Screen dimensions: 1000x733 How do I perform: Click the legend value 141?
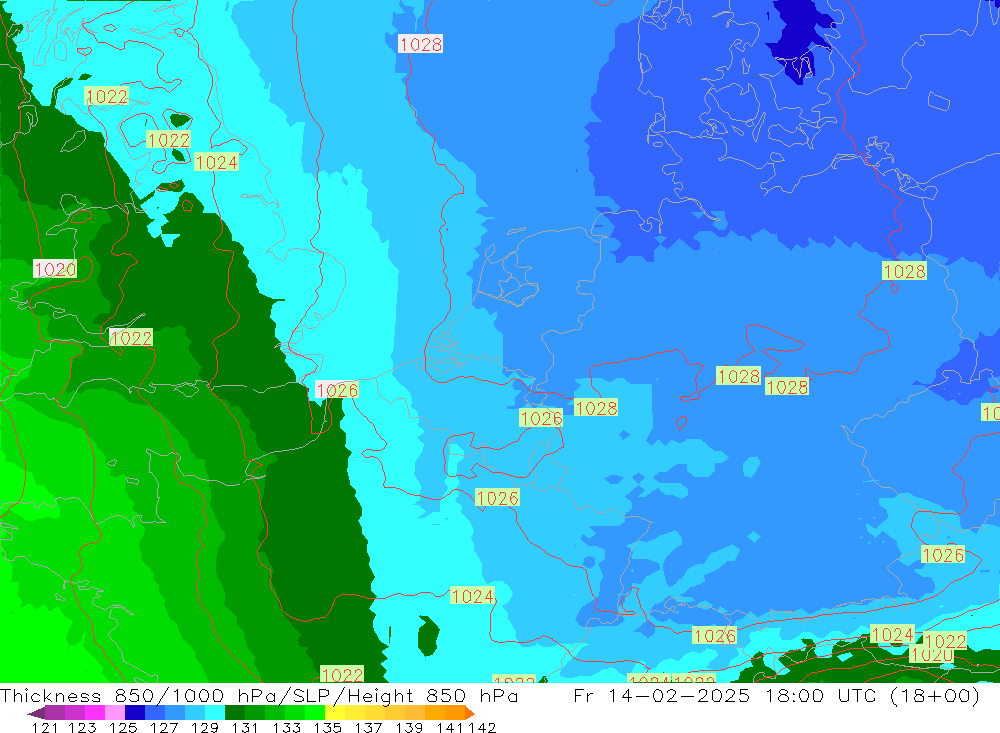pos(449,727)
